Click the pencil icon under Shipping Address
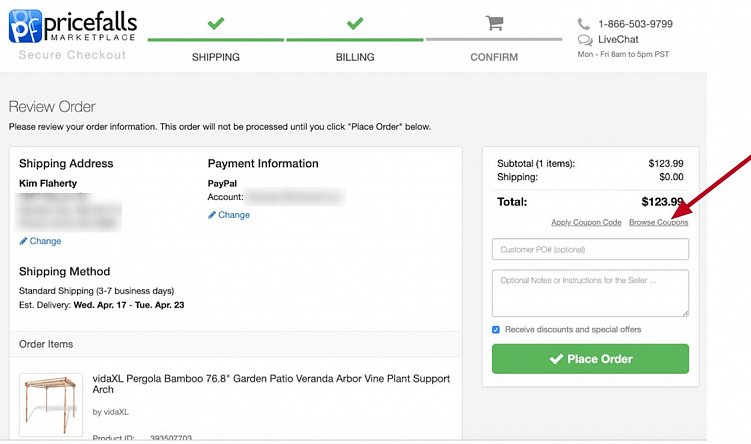751x444 pixels. tap(23, 241)
